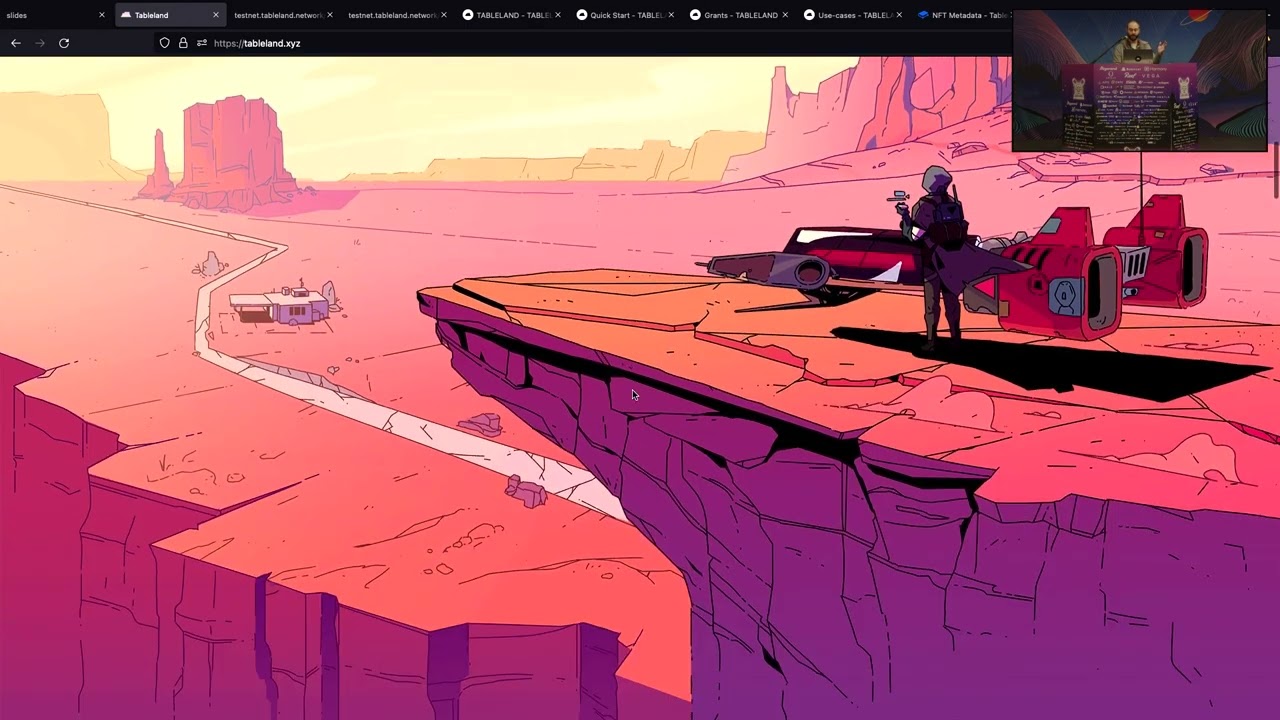Select the Use-cases - TABLELAND tab
This screenshot has height=720, width=1280.
(850, 15)
